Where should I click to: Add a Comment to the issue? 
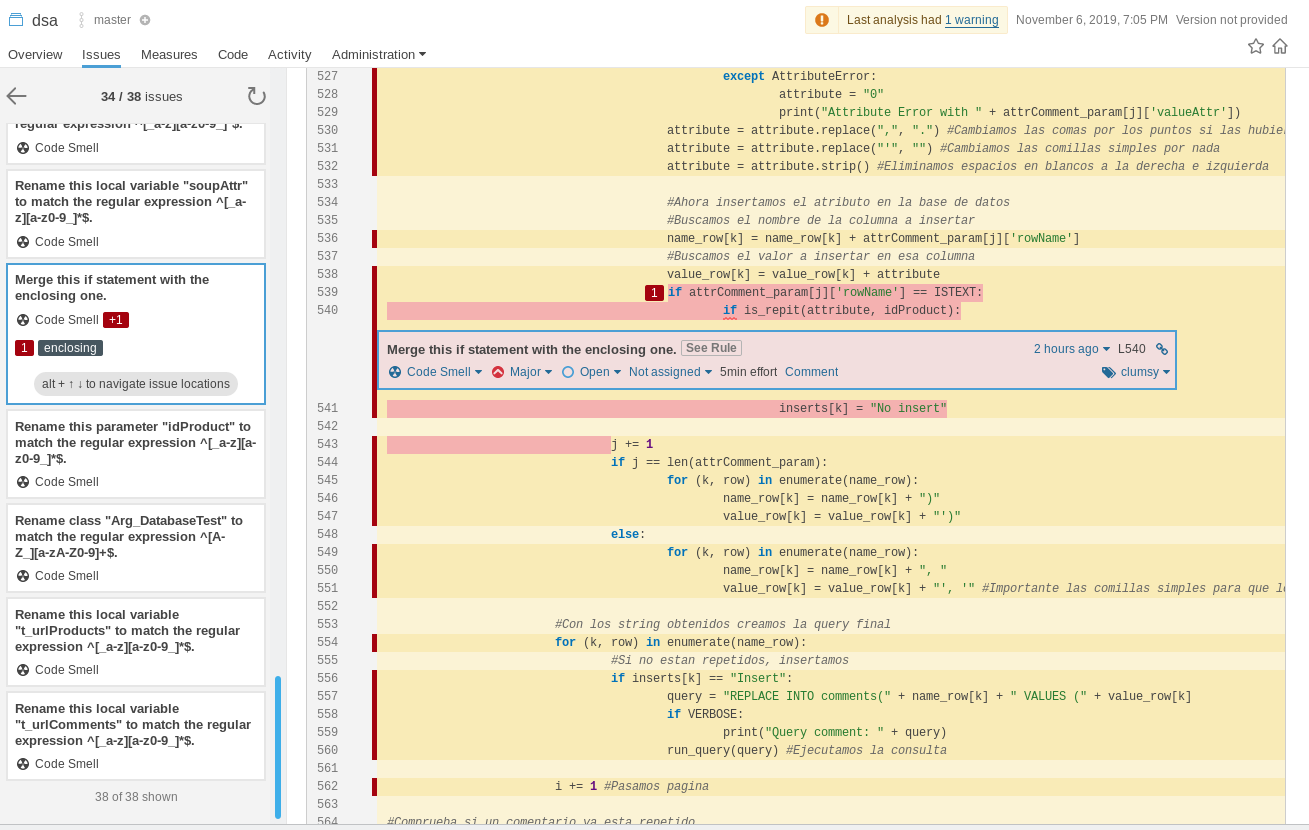coord(811,372)
